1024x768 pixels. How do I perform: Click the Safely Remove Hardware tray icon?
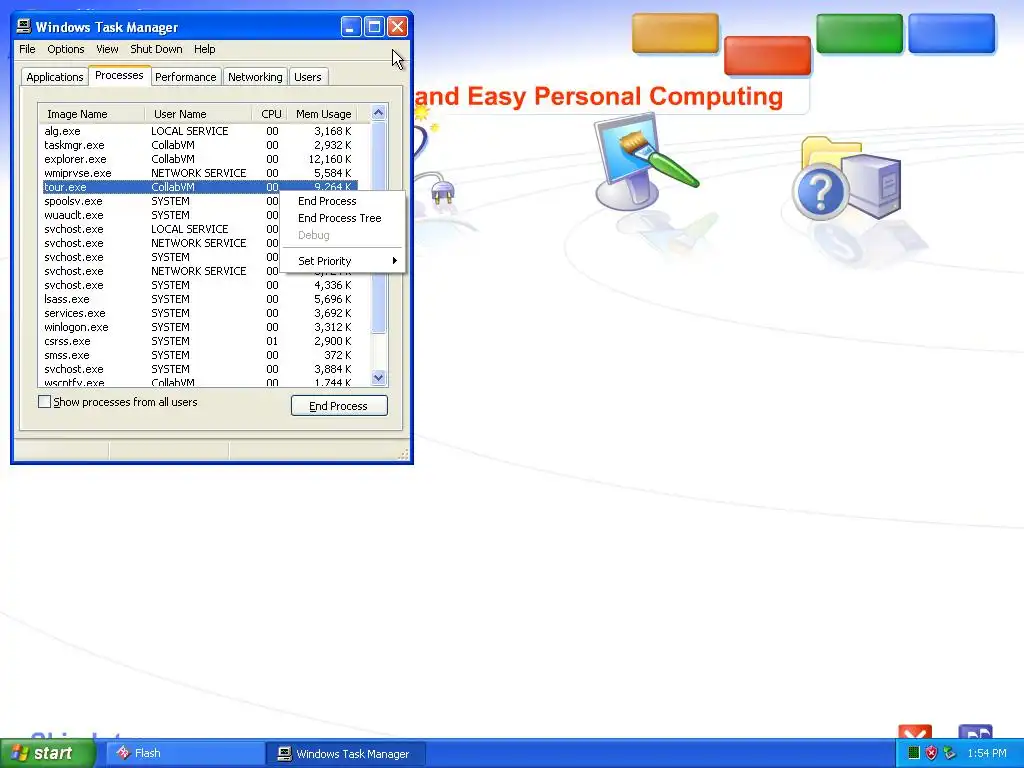click(x=949, y=753)
